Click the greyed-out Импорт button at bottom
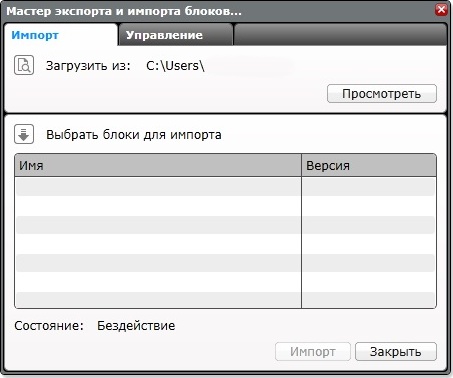This screenshot has height=378, width=453. [x=313, y=352]
